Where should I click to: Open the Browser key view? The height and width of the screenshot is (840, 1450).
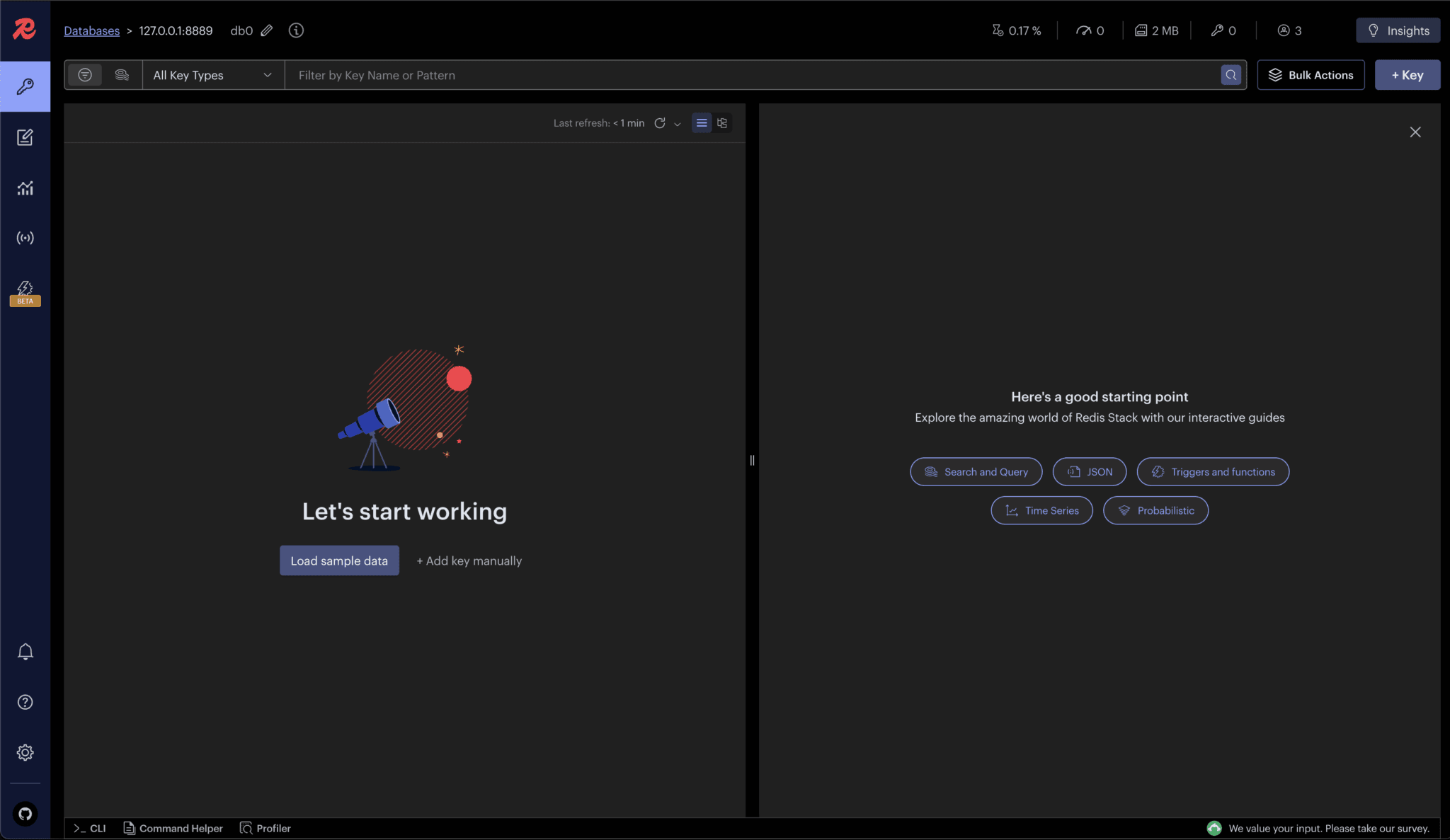(25, 86)
